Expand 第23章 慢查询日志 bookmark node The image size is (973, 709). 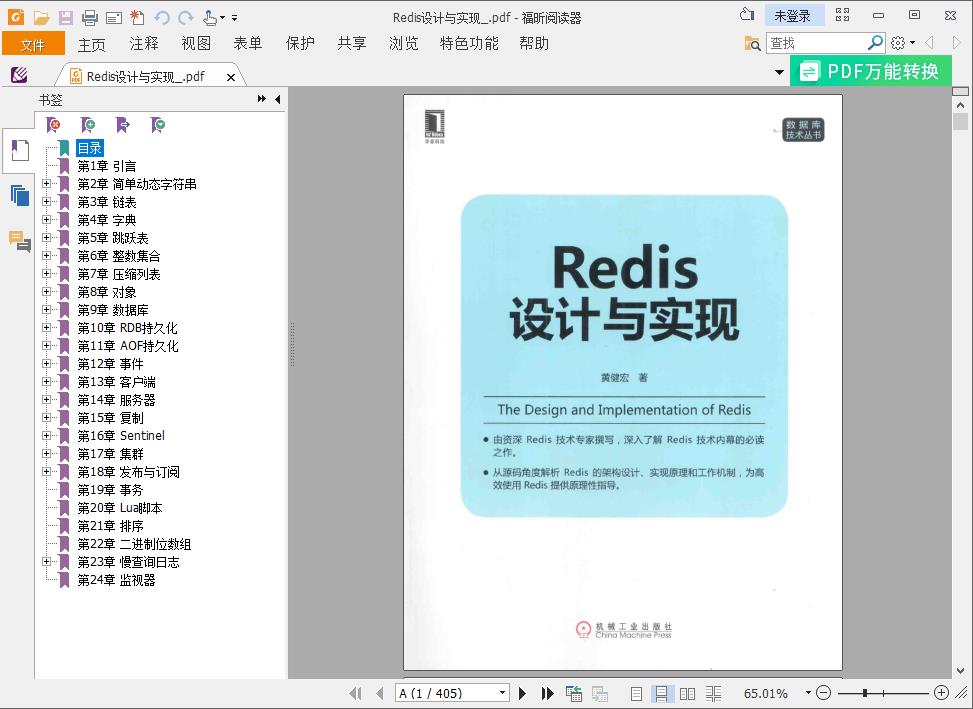pyautogui.click(x=46, y=561)
